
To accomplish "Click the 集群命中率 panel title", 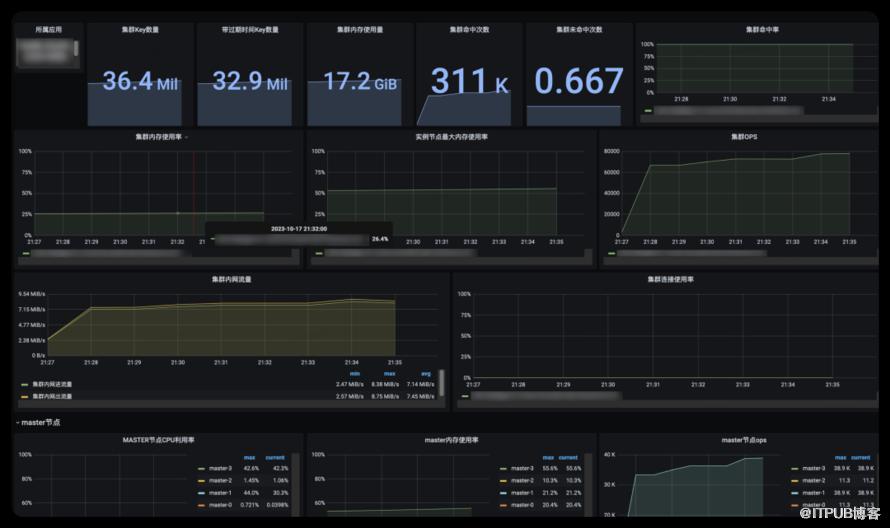I will (762, 29).
